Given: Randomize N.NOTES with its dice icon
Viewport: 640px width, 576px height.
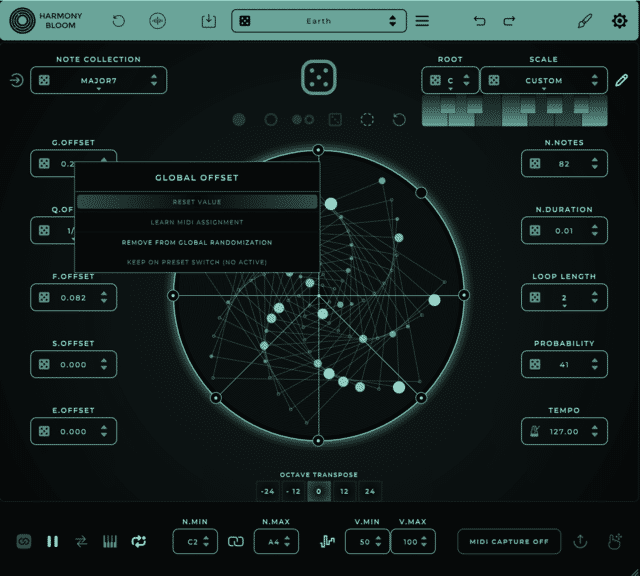Looking at the screenshot, I should [535, 164].
